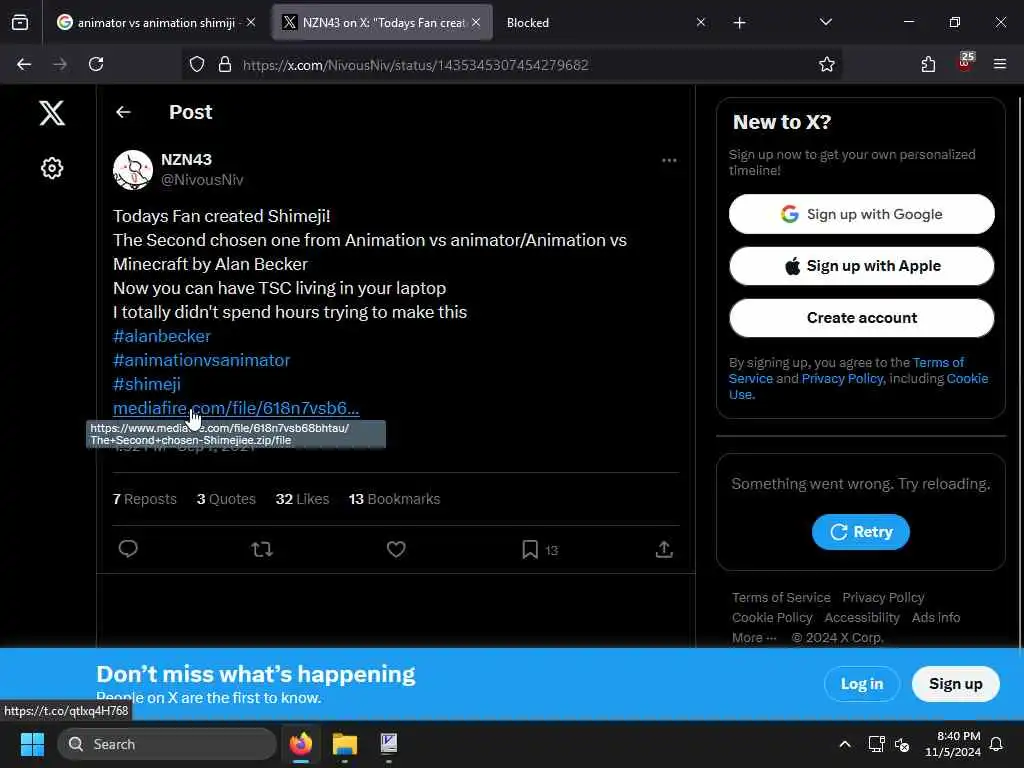View the 32 Likes count
Image resolution: width=1024 pixels, height=768 pixels.
(302, 499)
